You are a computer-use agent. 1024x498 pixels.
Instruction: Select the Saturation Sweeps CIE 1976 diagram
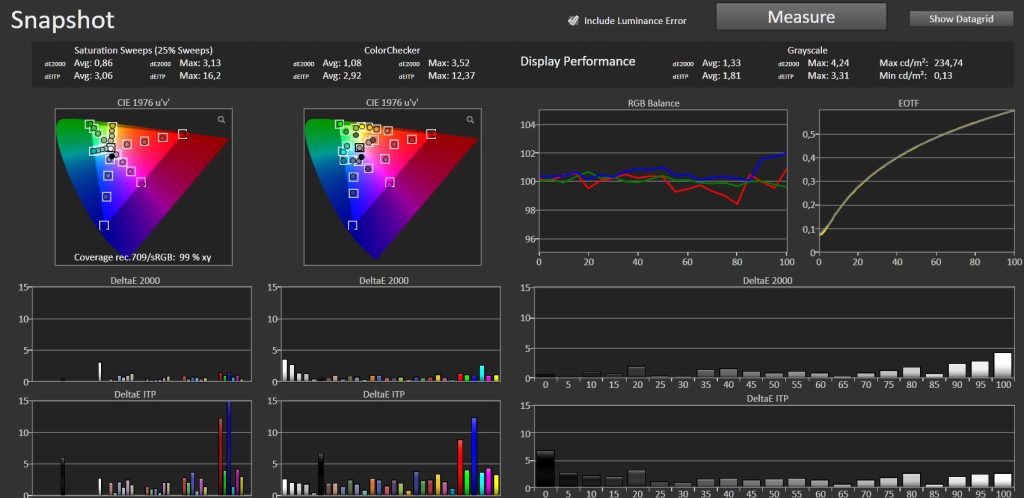(x=143, y=187)
